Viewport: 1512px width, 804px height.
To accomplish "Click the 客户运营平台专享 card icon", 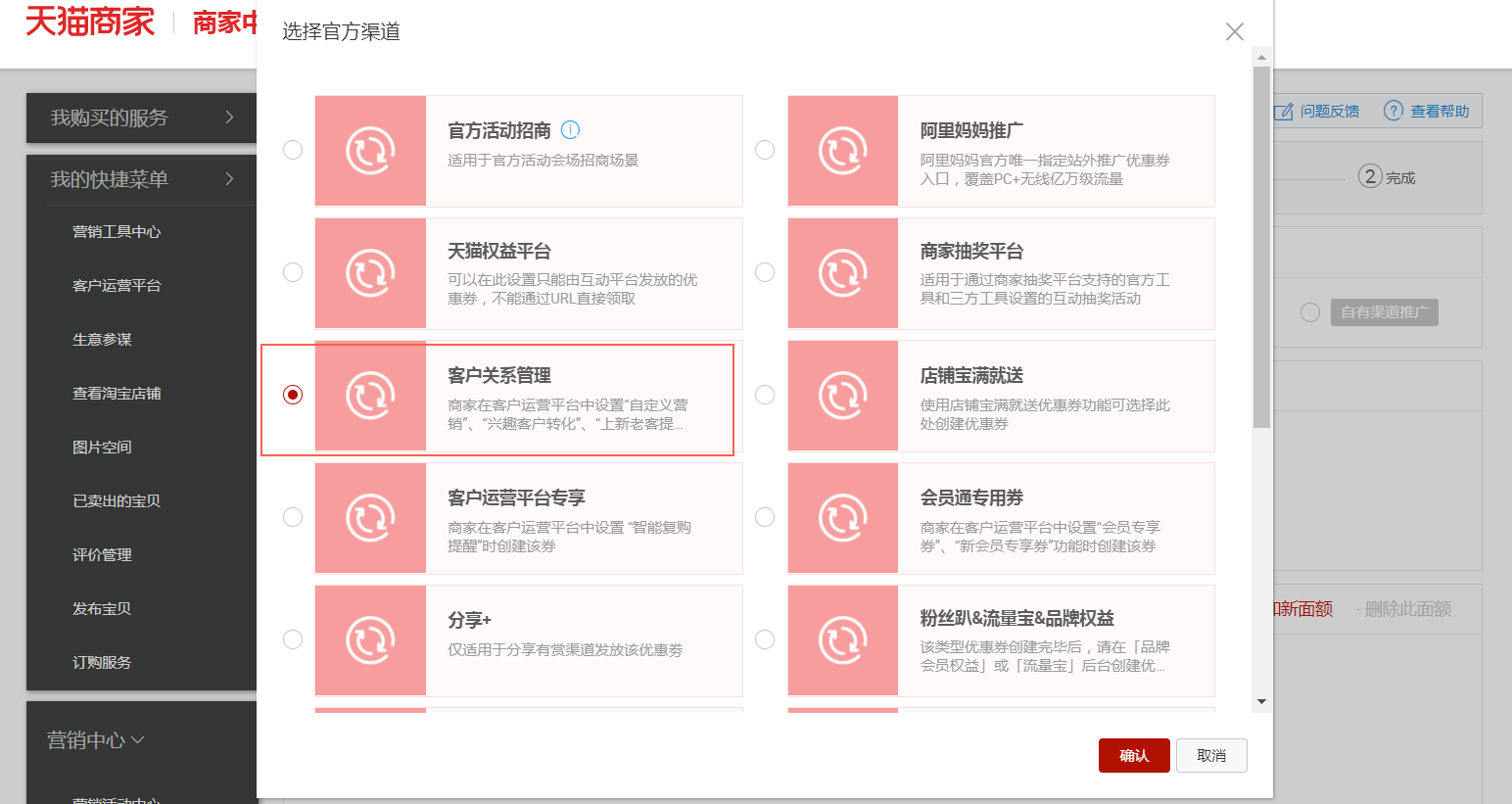I will click(370, 518).
